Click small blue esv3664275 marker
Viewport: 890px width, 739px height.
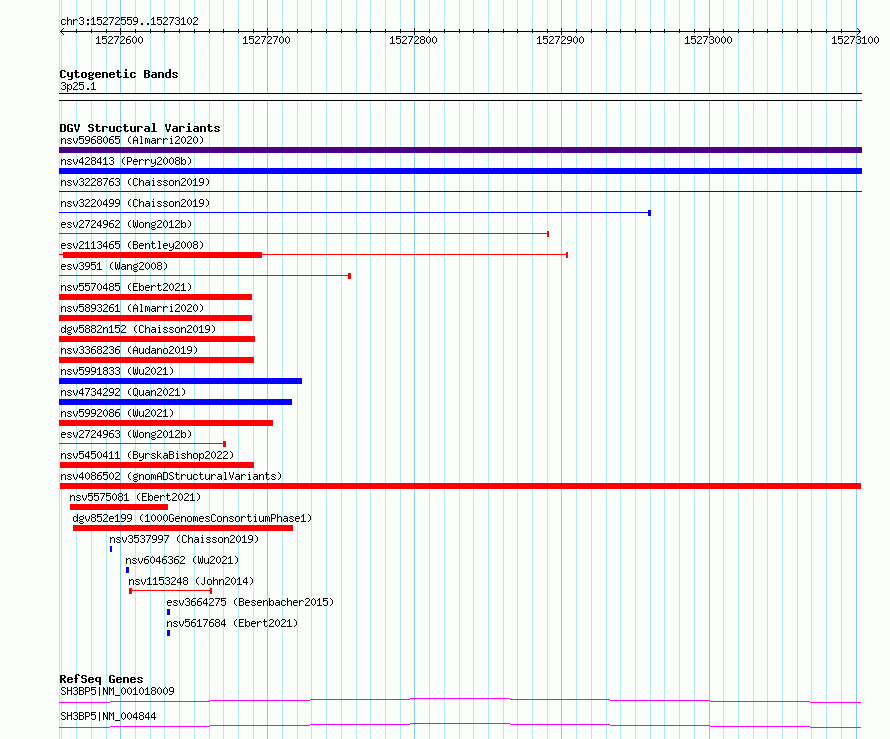169,612
